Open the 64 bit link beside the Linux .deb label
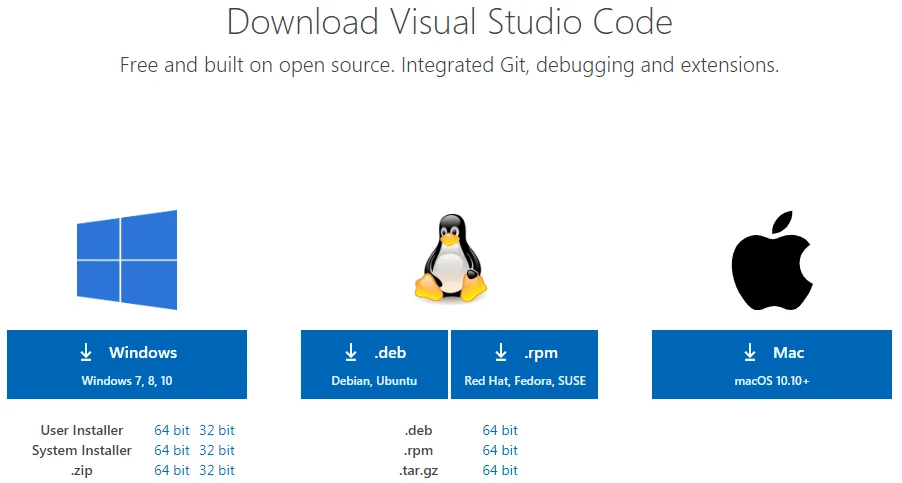The width and height of the screenshot is (902, 483). click(500, 430)
